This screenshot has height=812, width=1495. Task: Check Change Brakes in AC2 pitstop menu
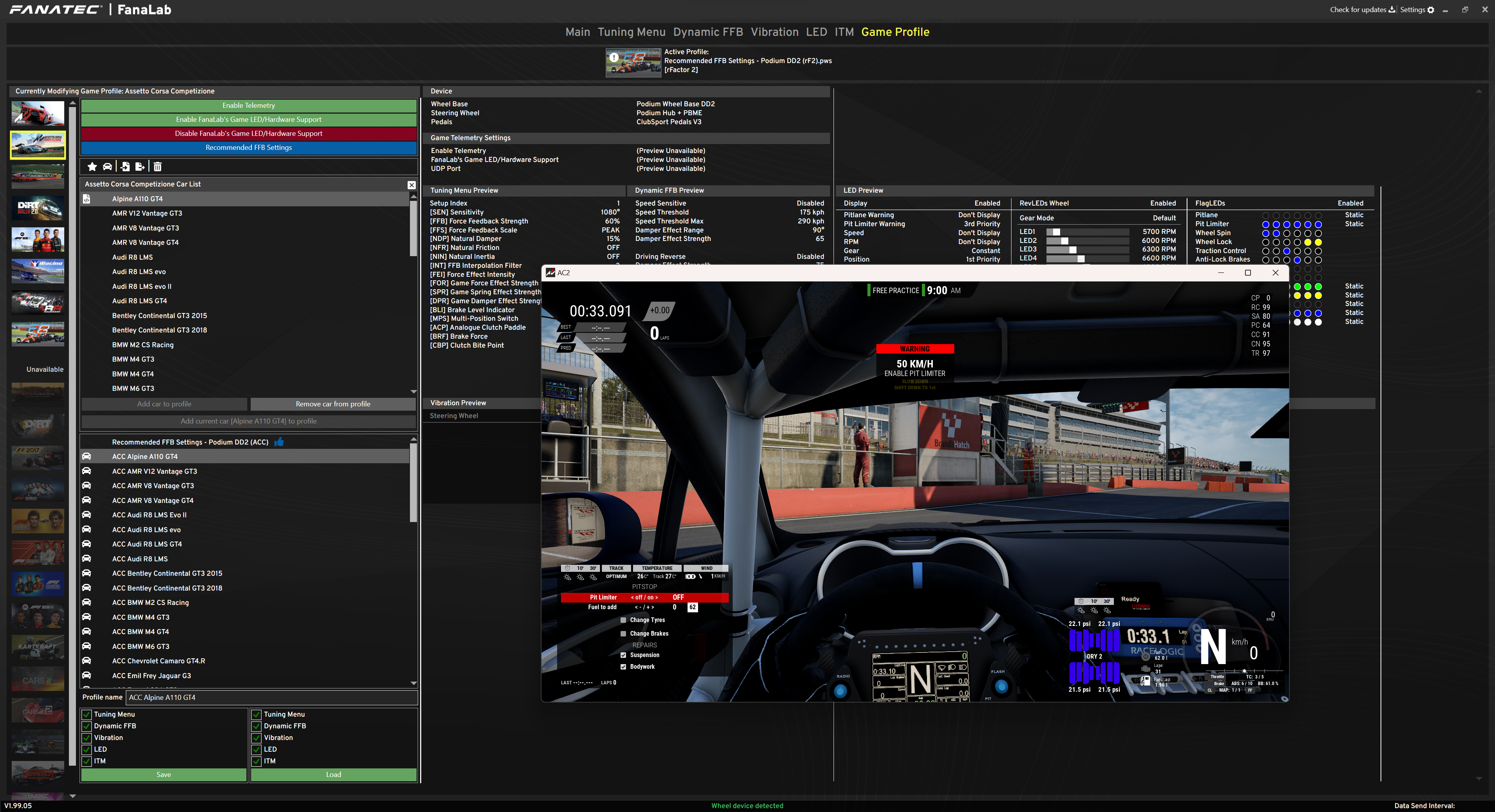623,633
